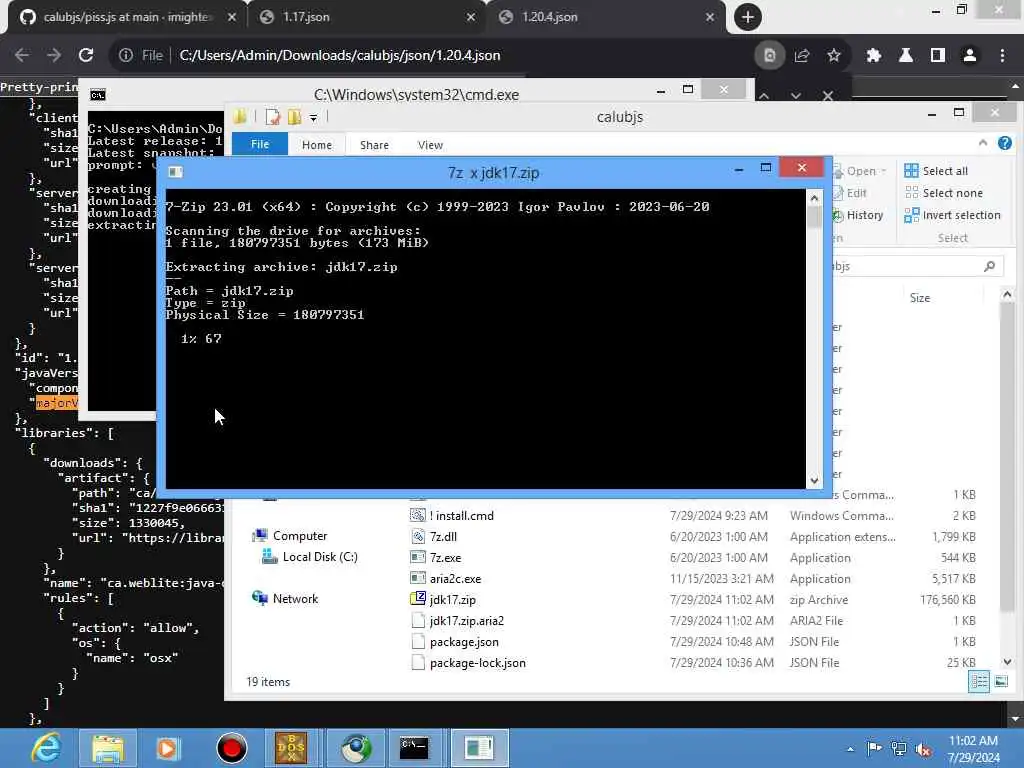Click the 7z window scrollbar down arrow
Viewport: 1024px width, 768px height.
(x=814, y=481)
